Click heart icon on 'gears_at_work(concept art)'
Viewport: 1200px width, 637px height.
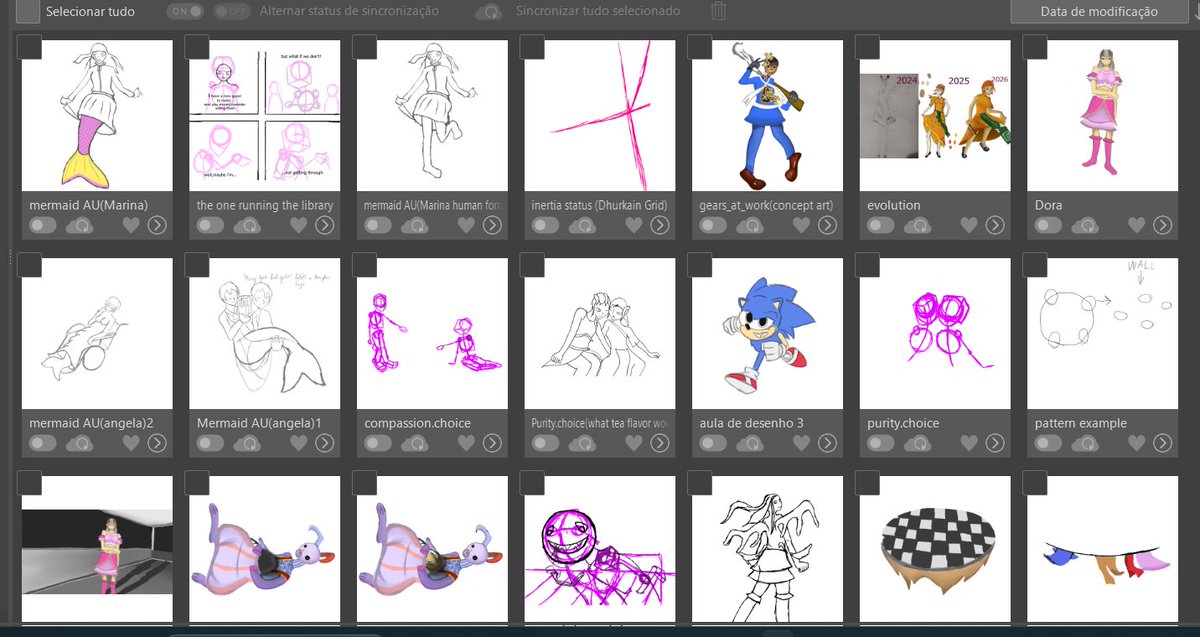[801, 226]
